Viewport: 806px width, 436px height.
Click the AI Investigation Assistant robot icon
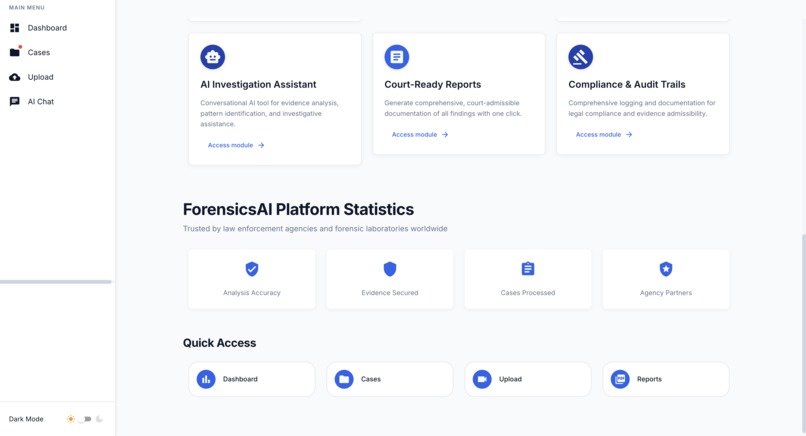pos(212,57)
